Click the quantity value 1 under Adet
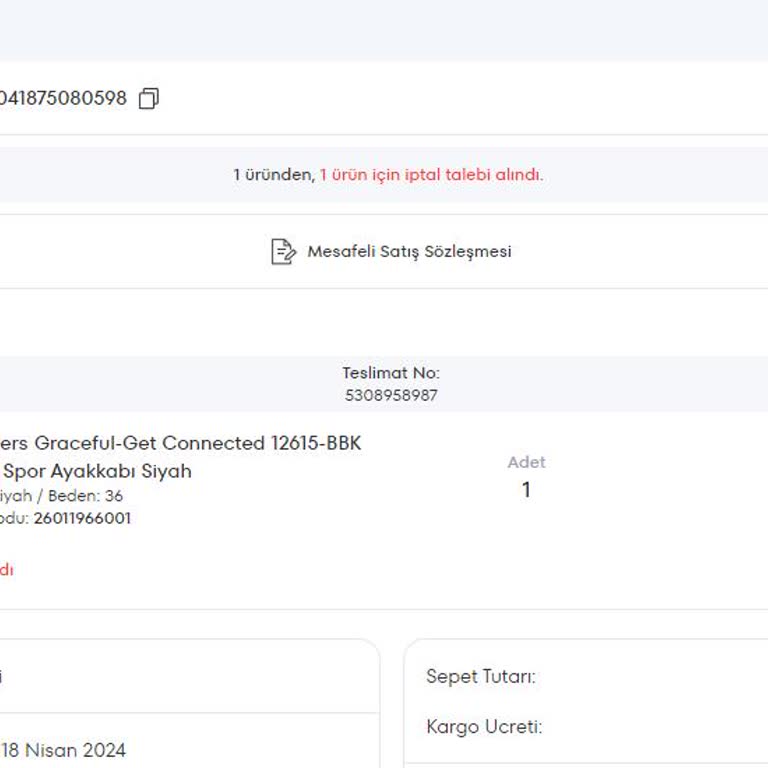 [526, 490]
